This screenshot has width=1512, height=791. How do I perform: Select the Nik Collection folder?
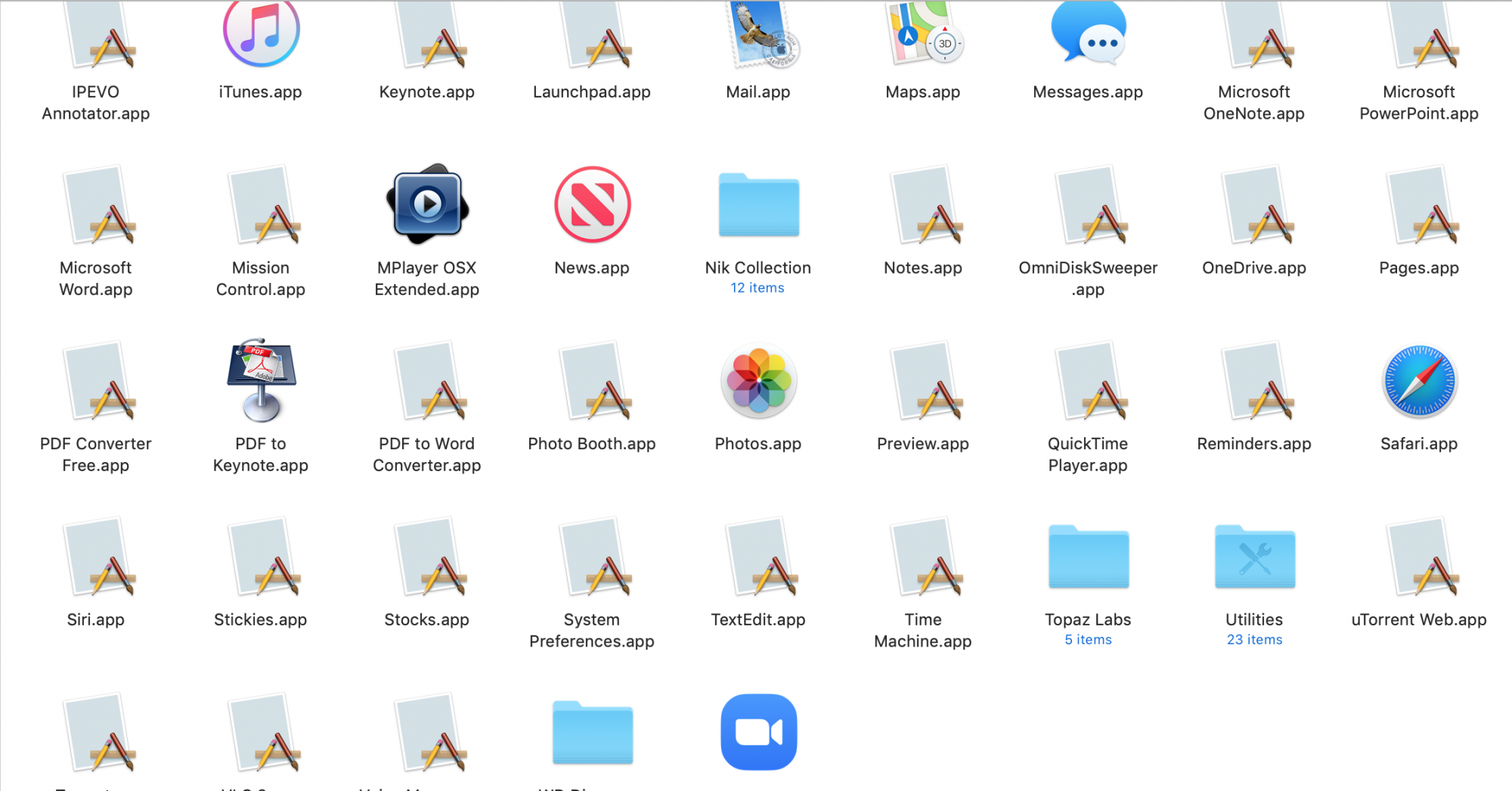(758, 205)
